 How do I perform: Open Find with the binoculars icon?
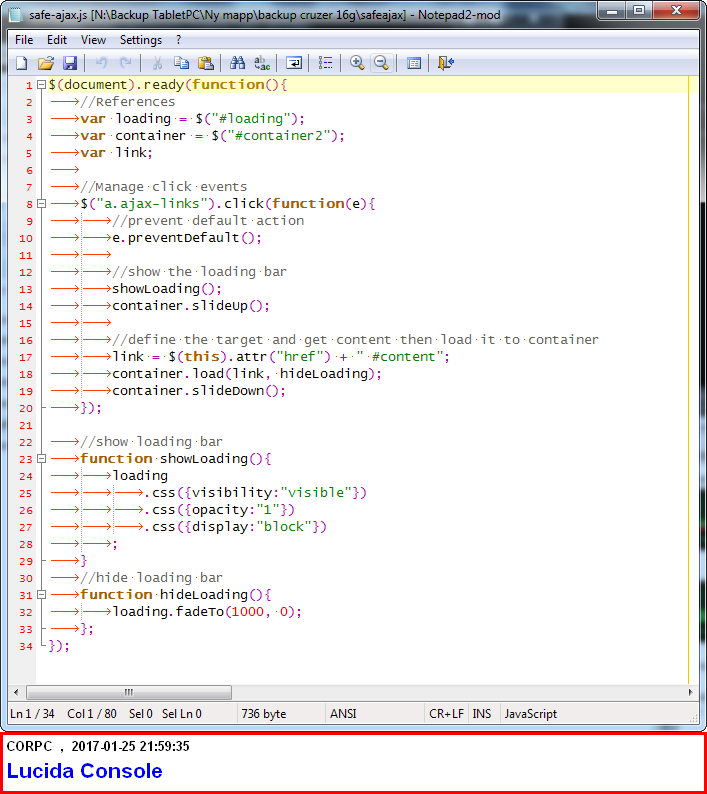[x=238, y=63]
